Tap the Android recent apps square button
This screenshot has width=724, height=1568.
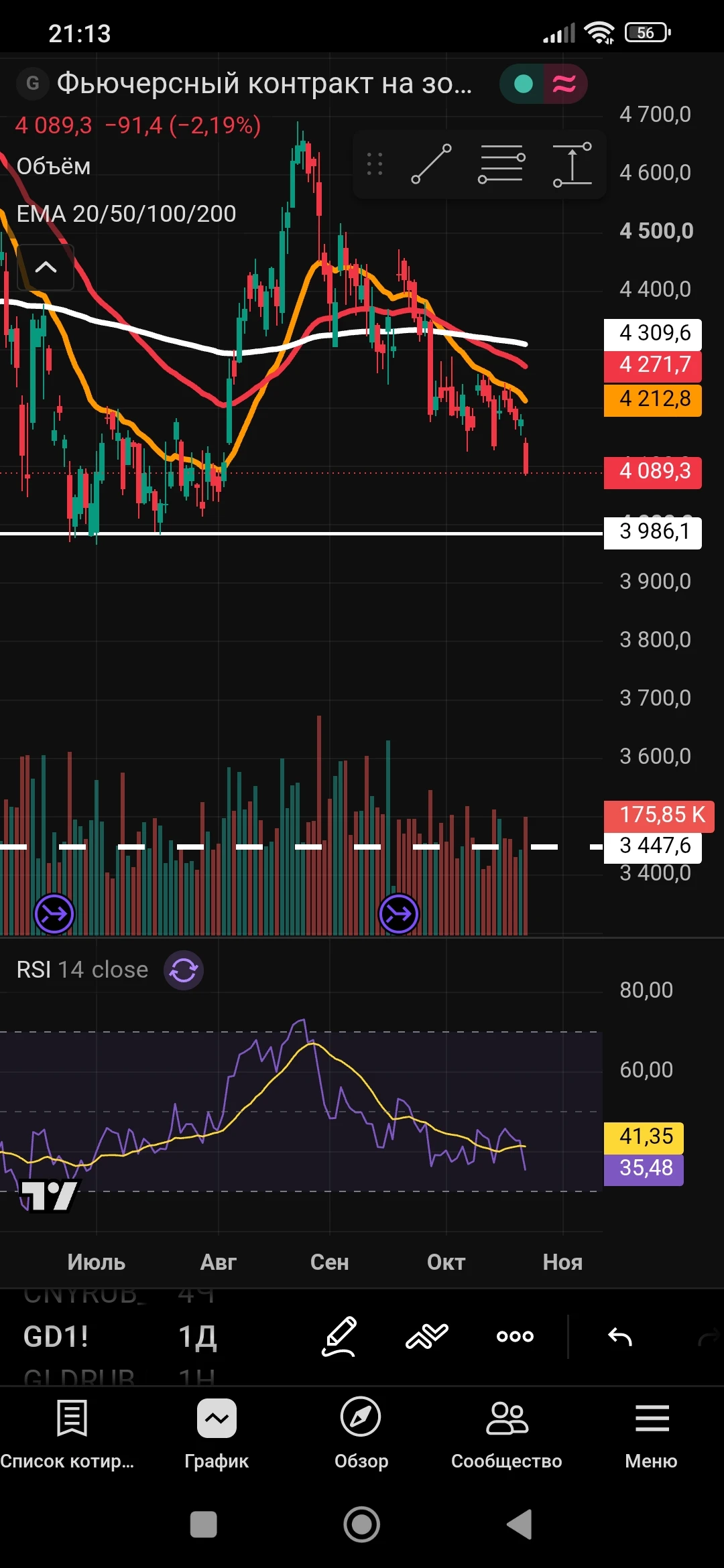[x=204, y=1524]
